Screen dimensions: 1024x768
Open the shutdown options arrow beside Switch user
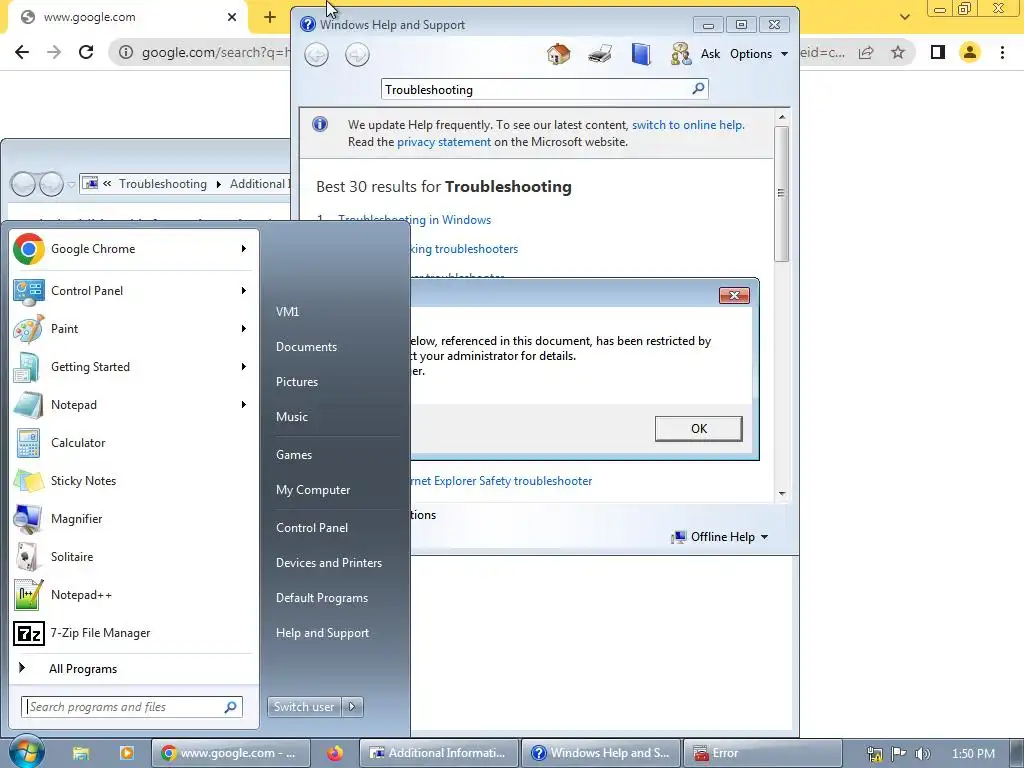click(353, 707)
